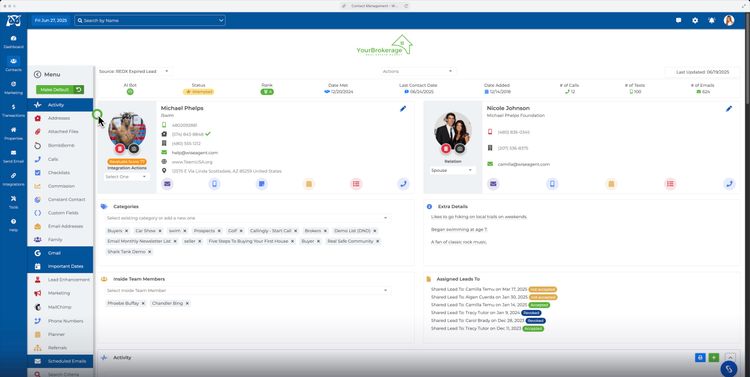
Task: Open Tools in the left navigation bar
Action: pyautogui.click(x=13, y=202)
